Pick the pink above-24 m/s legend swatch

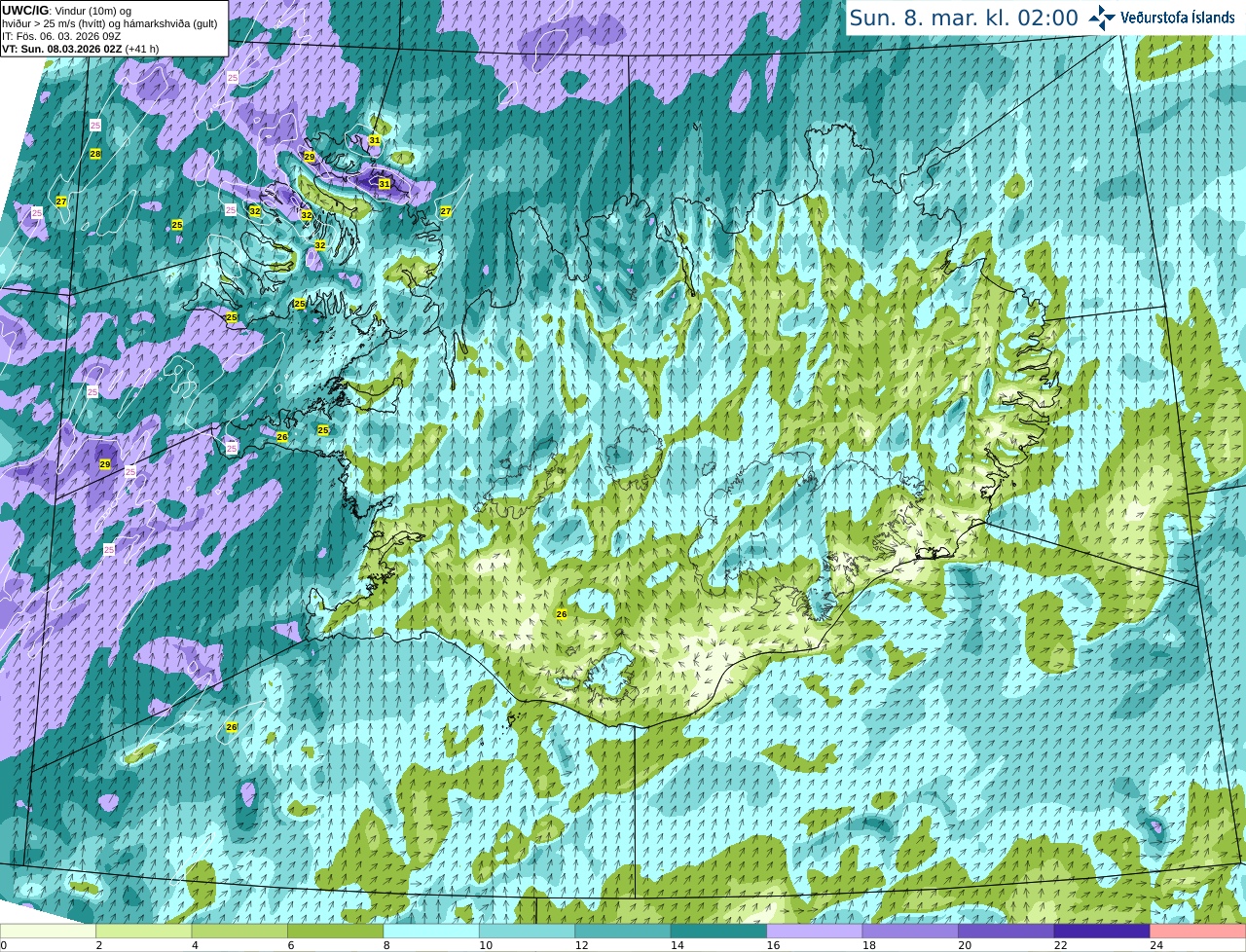tap(1198, 932)
